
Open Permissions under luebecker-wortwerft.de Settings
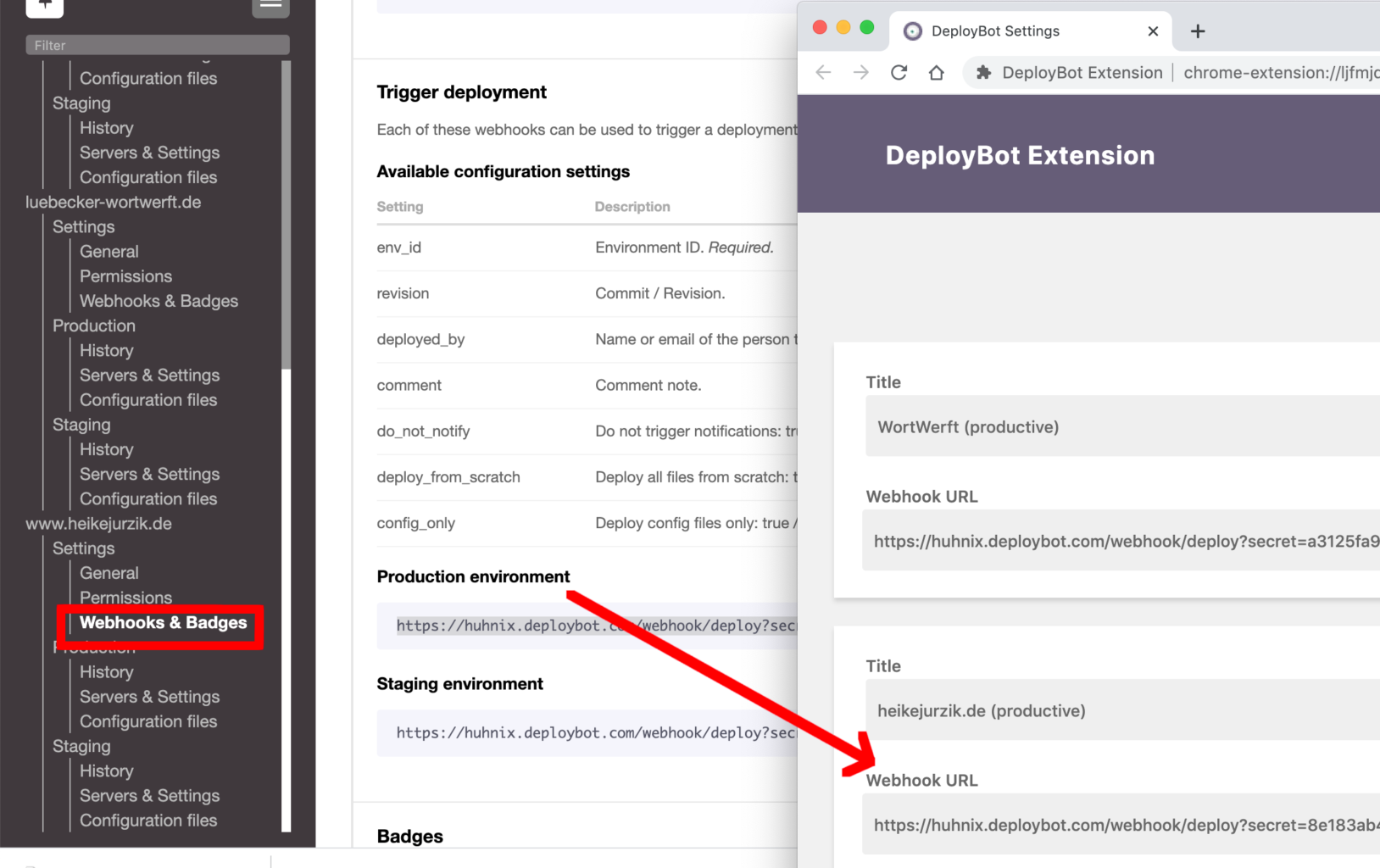point(125,275)
